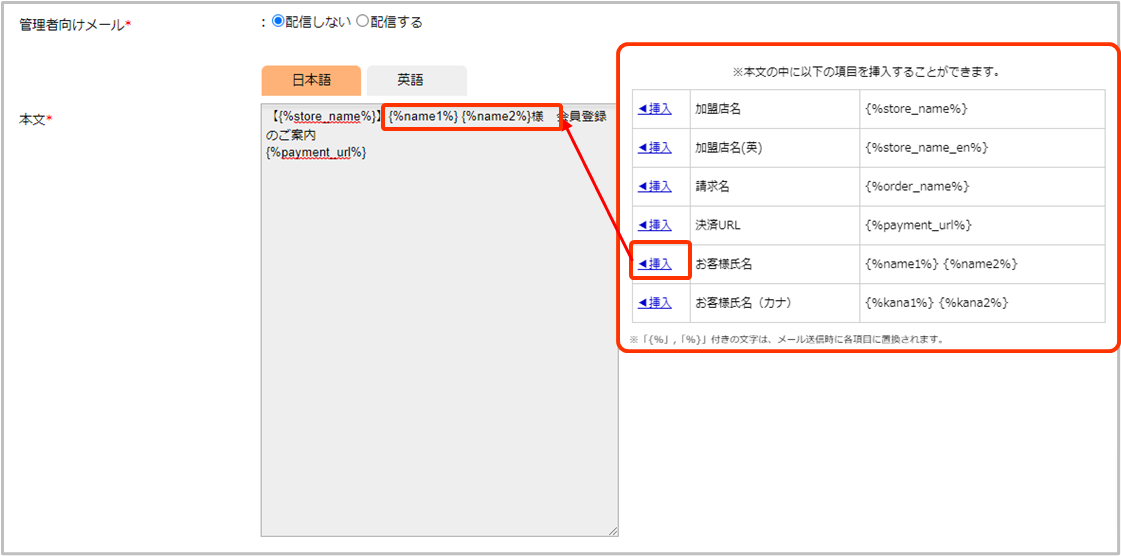The image size is (1121, 556).
Task: Click 挿入 link for 加盟店名
Action: (656, 109)
